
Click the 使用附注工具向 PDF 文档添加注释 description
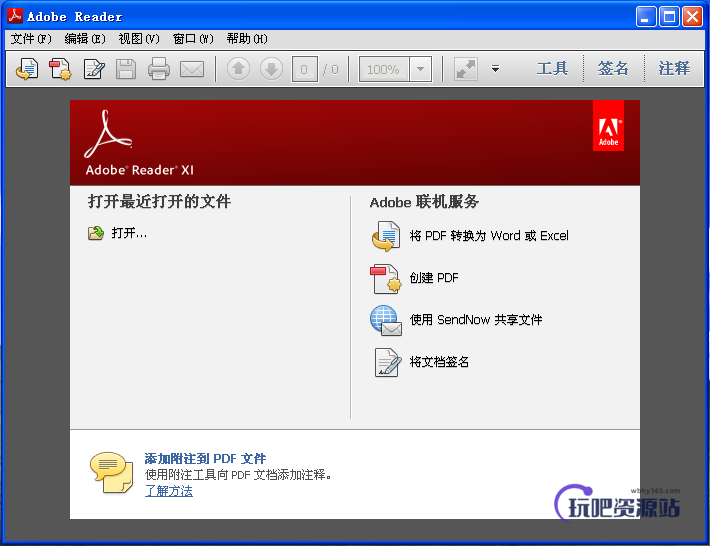click(239, 475)
